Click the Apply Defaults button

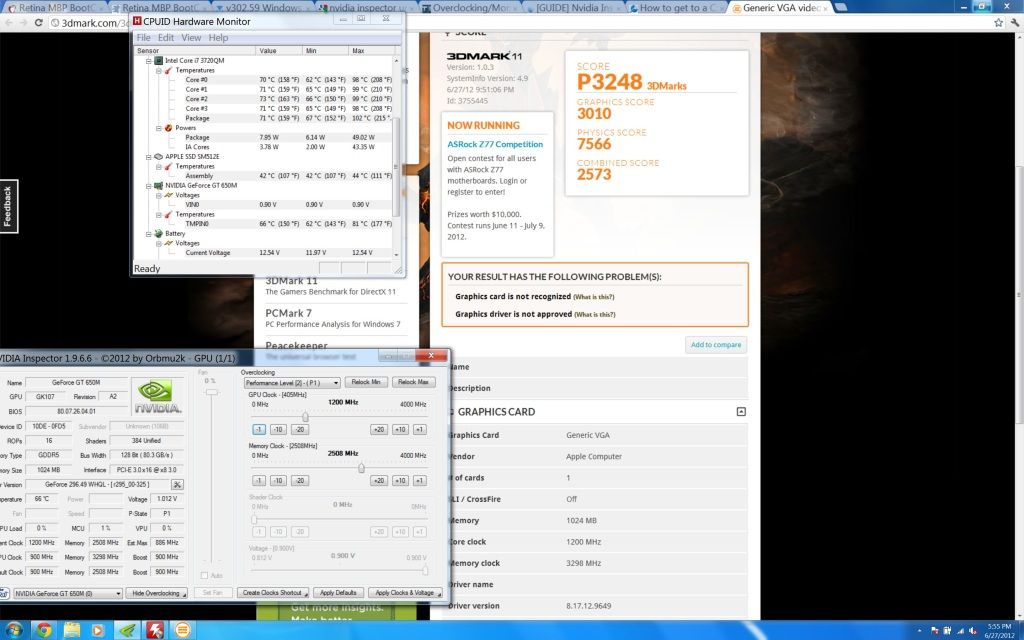coord(338,593)
